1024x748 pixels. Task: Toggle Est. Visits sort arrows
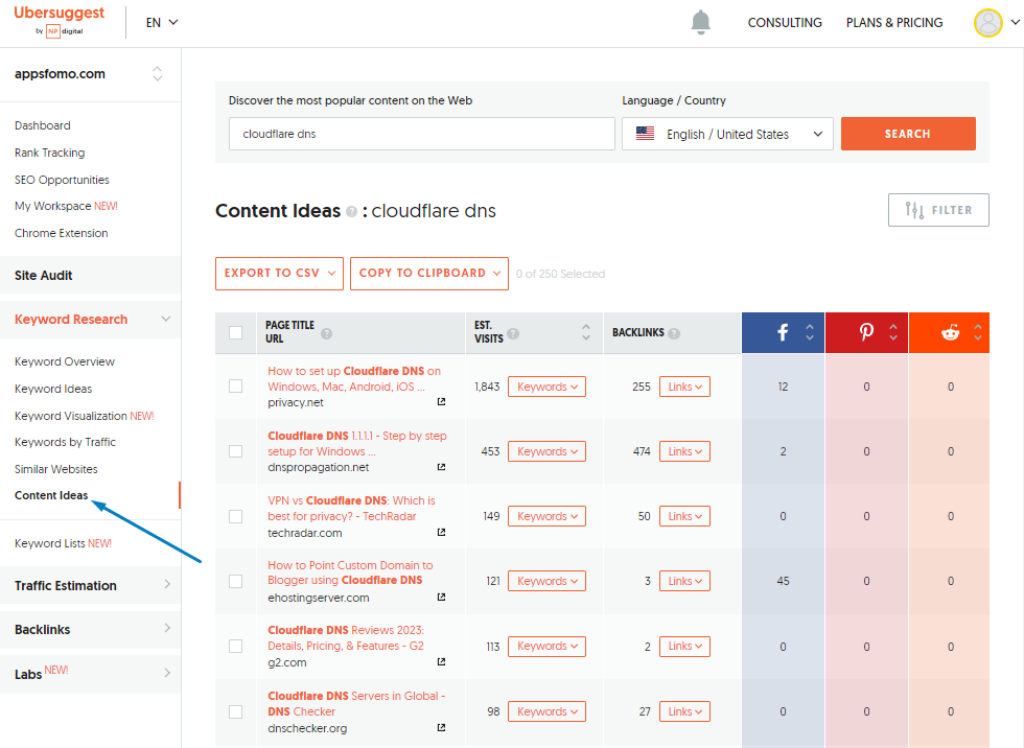(586, 333)
